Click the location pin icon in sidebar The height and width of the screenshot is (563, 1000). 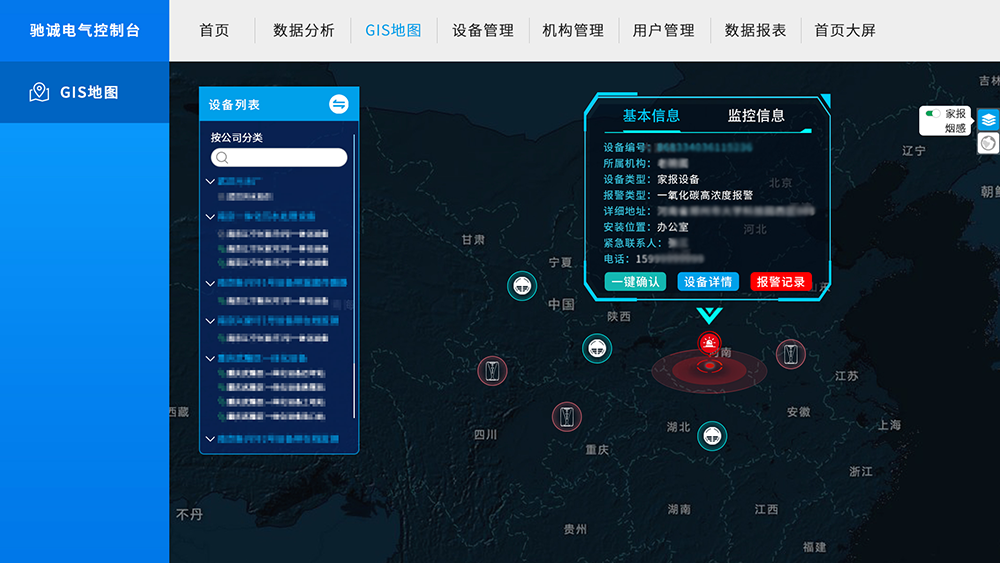[39, 92]
